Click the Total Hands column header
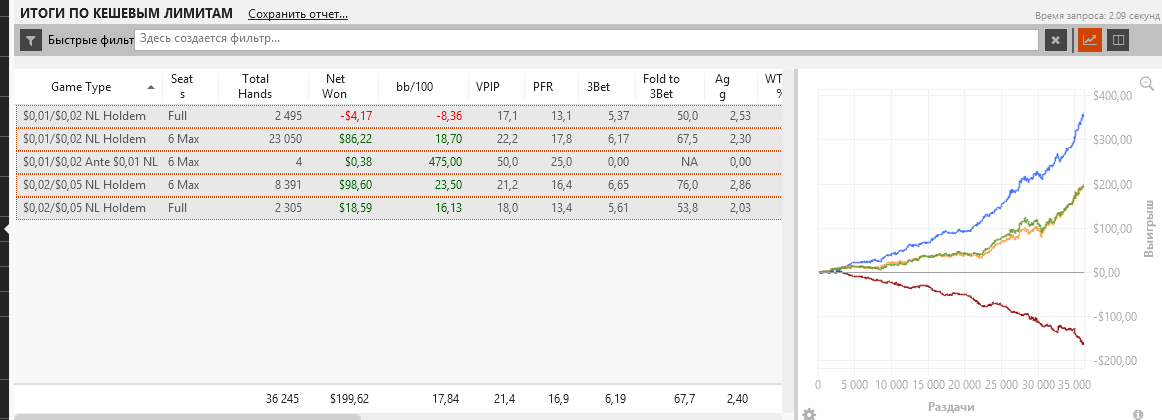Screen dimensions: 1162x420 255,86
